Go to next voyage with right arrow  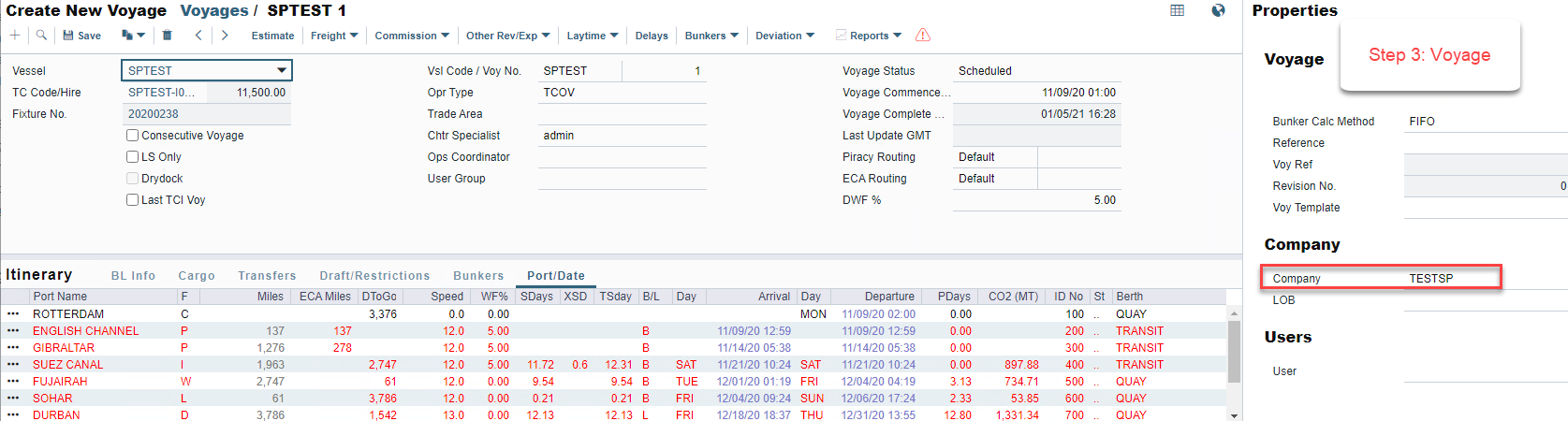[x=225, y=36]
